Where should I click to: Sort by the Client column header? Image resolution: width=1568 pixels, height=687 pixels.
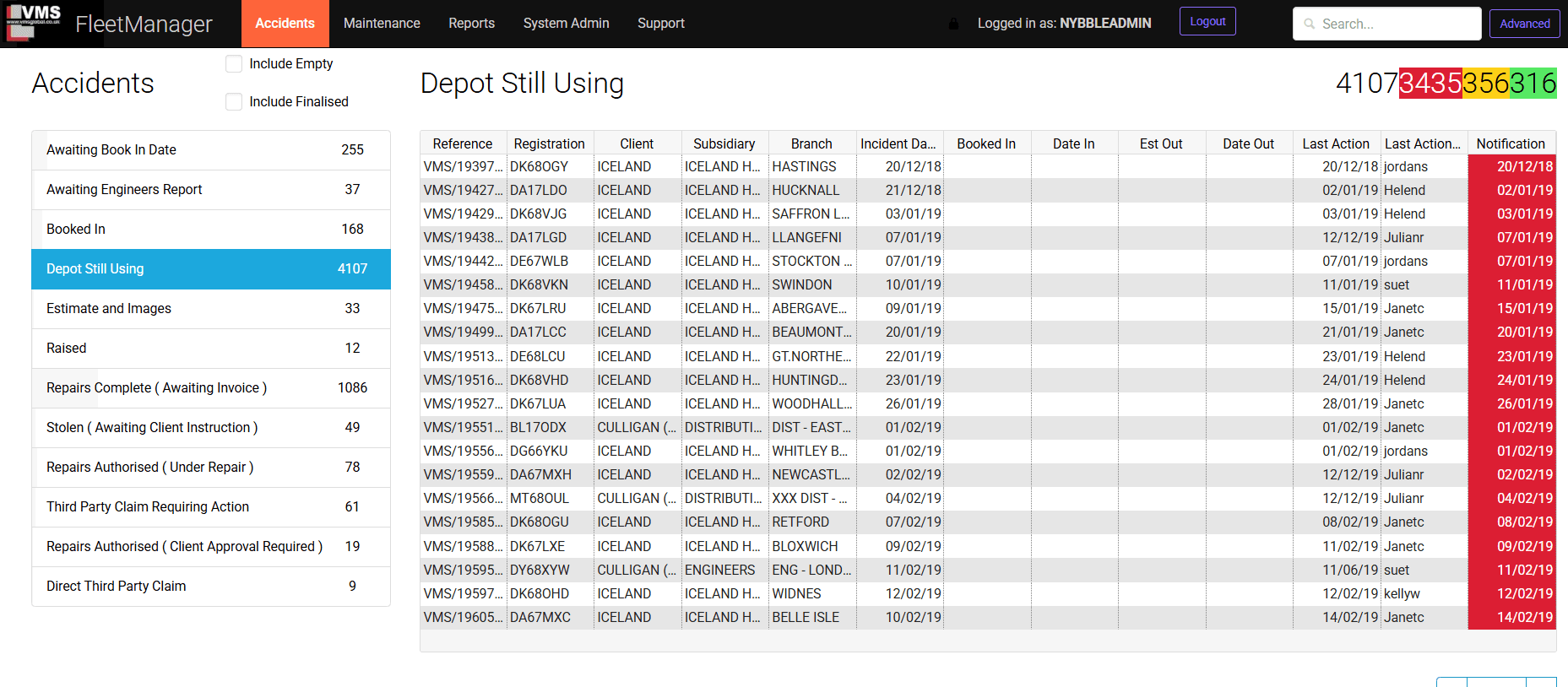tap(637, 143)
